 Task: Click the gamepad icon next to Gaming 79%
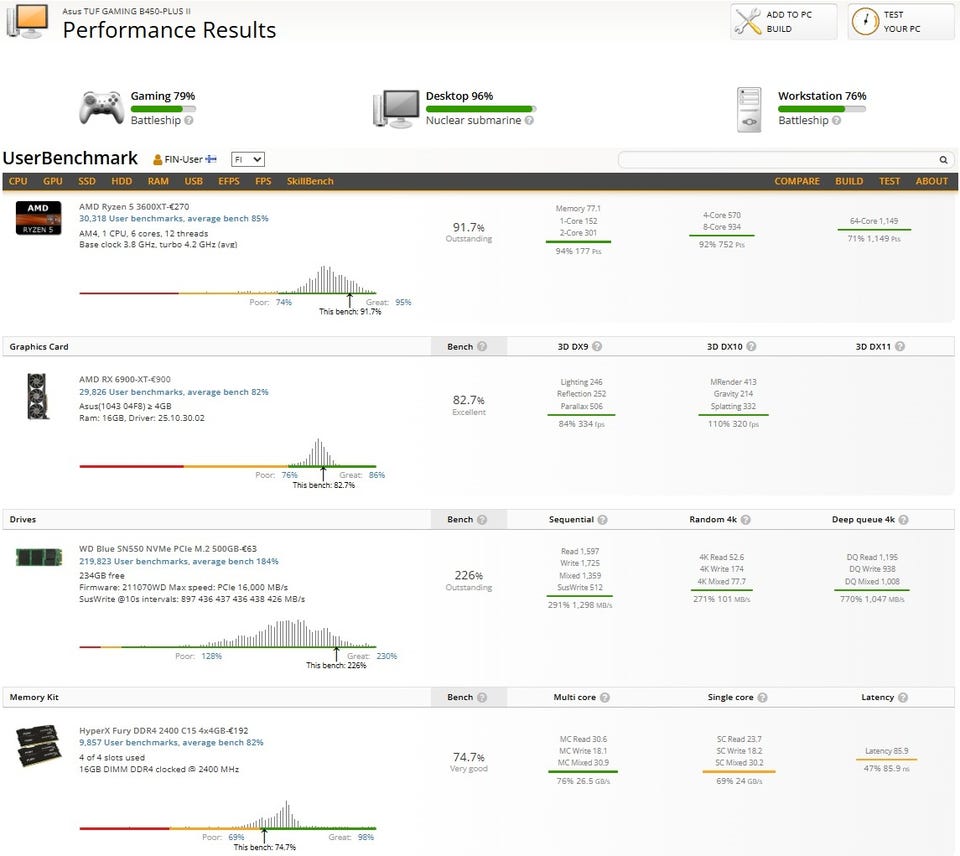pyautogui.click(x=102, y=108)
